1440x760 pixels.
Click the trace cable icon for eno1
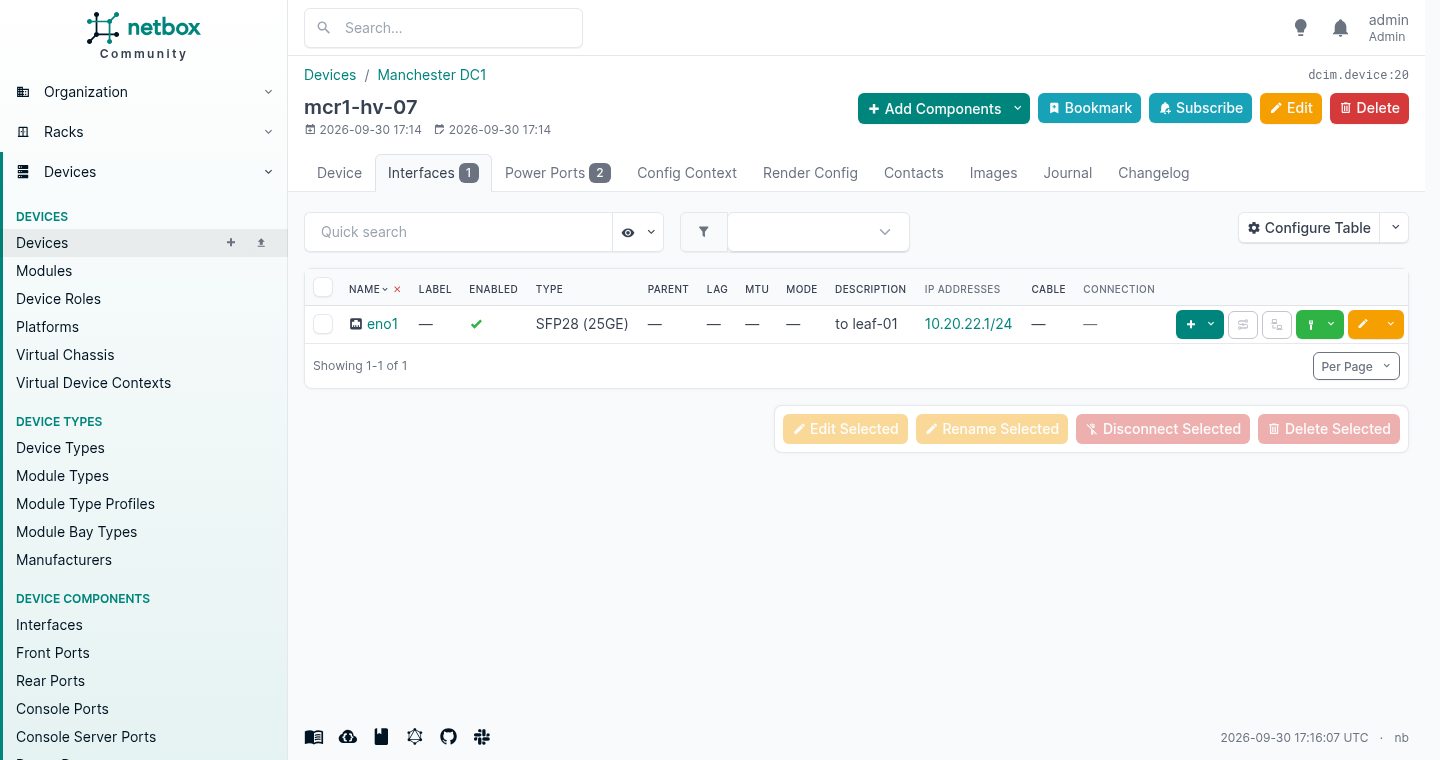point(1243,325)
